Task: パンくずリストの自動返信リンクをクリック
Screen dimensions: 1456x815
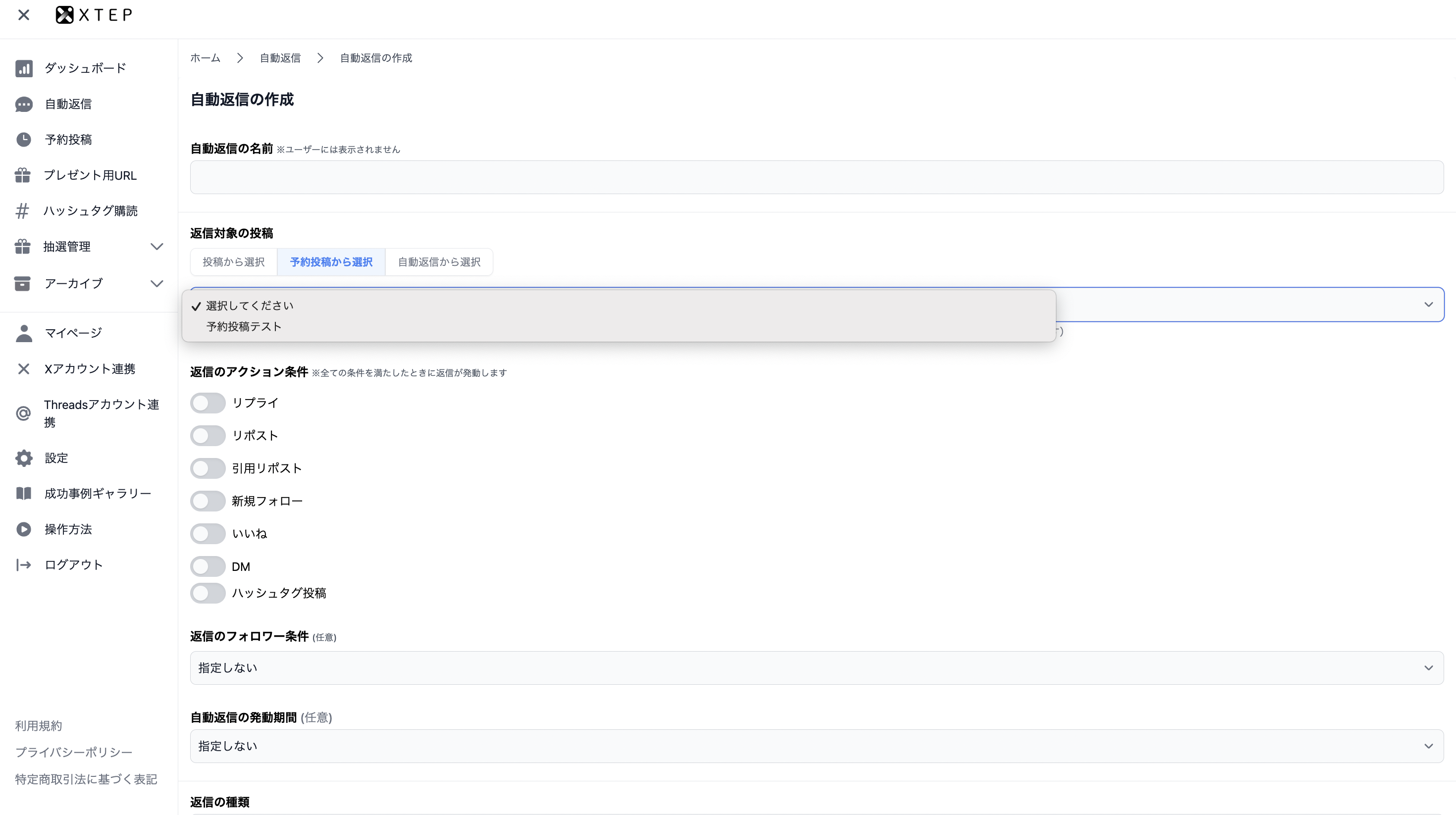Action: (280, 57)
